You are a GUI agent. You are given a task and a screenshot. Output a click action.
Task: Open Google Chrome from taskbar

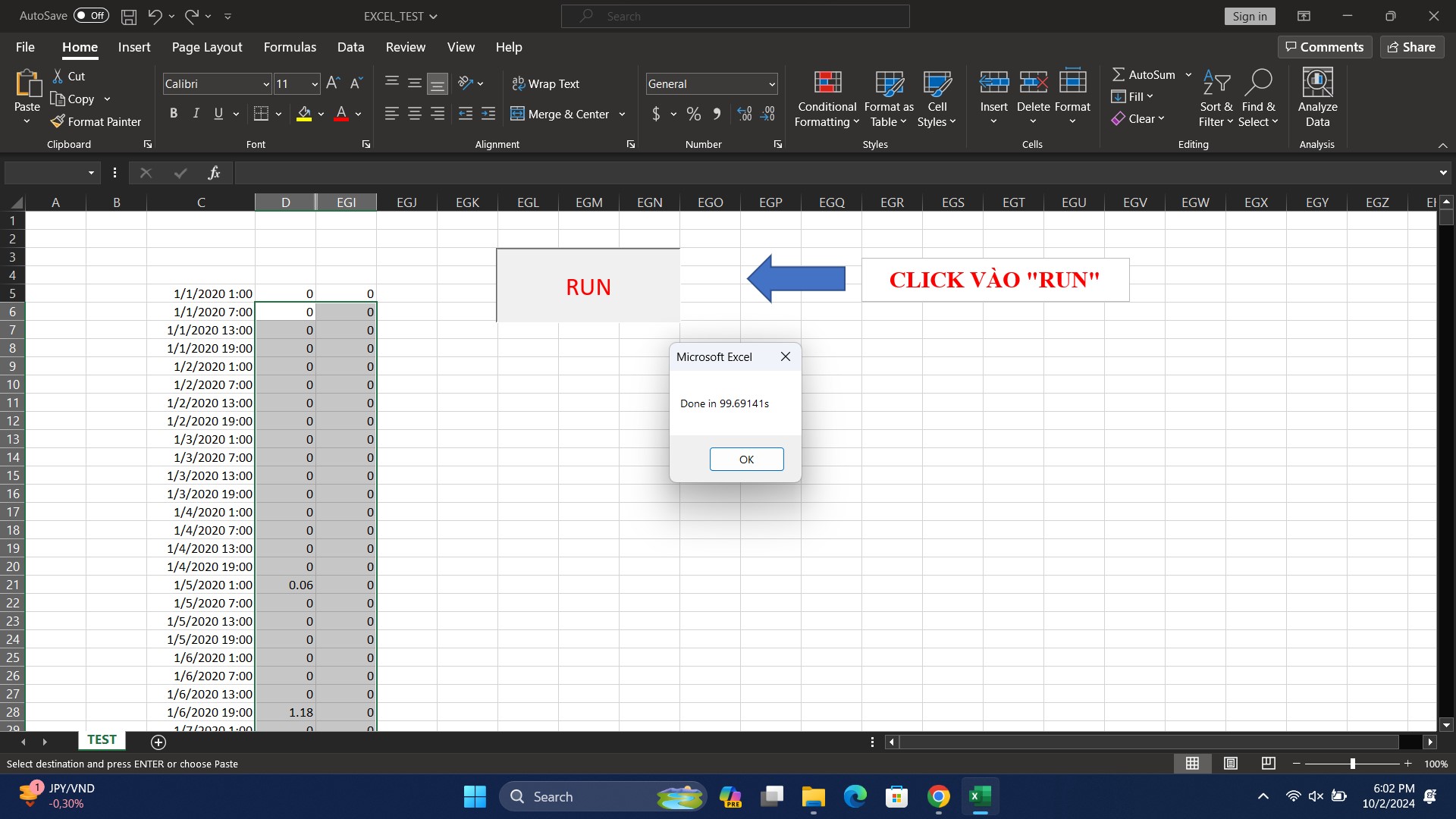click(x=939, y=796)
